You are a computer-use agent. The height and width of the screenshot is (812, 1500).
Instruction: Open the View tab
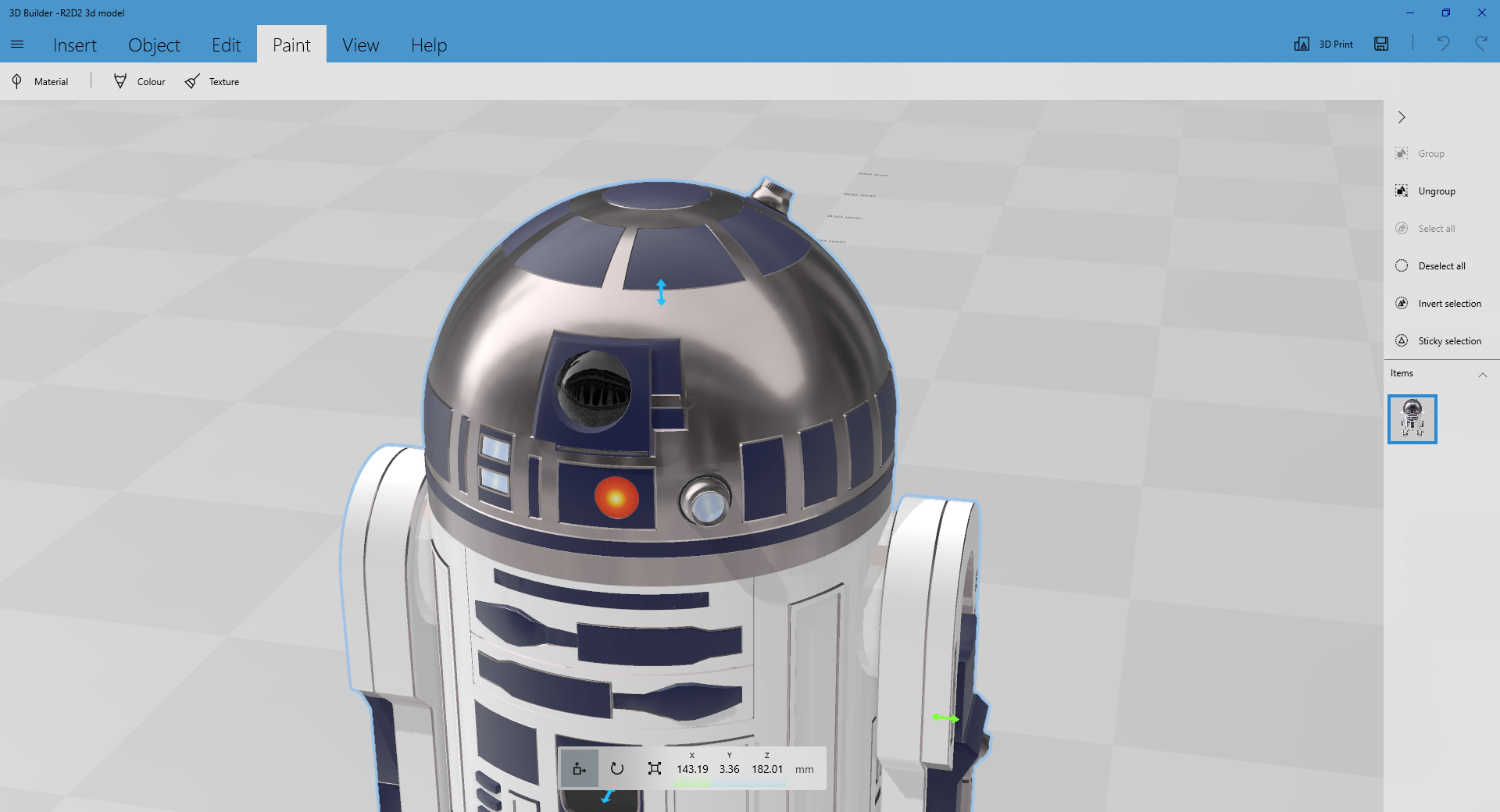pyautogui.click(x=360, y=45)
